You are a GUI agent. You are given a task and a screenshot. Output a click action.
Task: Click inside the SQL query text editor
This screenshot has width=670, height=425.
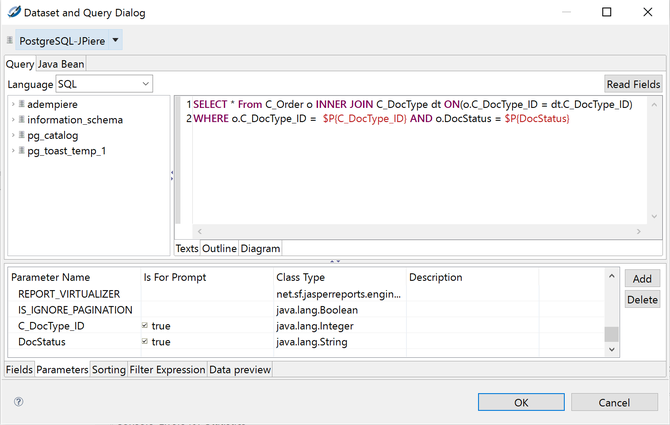click(x=400, y=180)
